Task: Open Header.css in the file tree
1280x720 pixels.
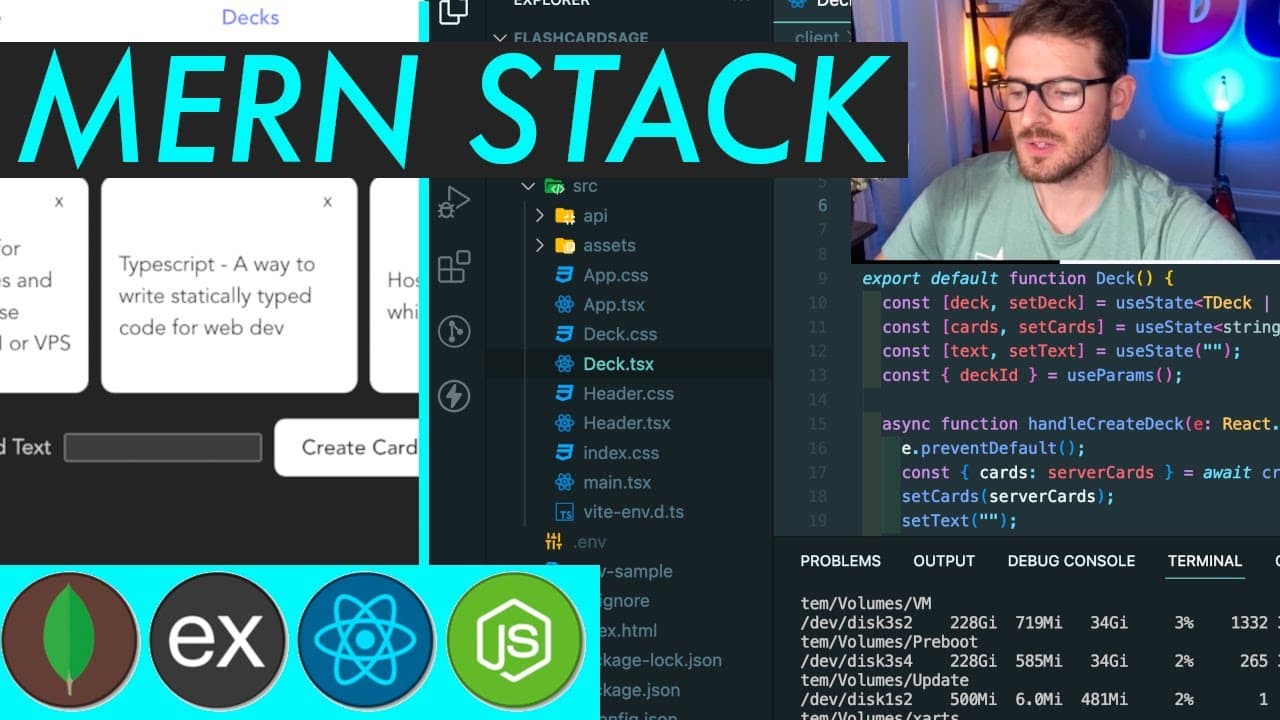Action: (628, 393)
